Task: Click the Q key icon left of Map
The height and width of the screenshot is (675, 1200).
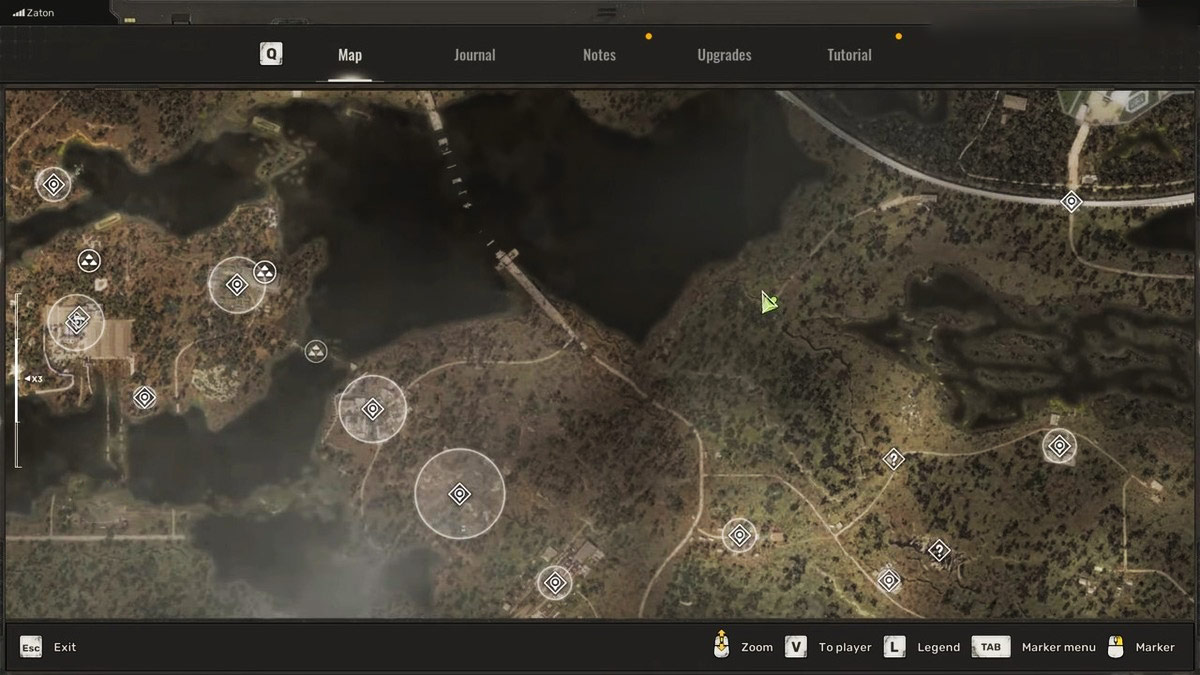Action: coord(271,54)
